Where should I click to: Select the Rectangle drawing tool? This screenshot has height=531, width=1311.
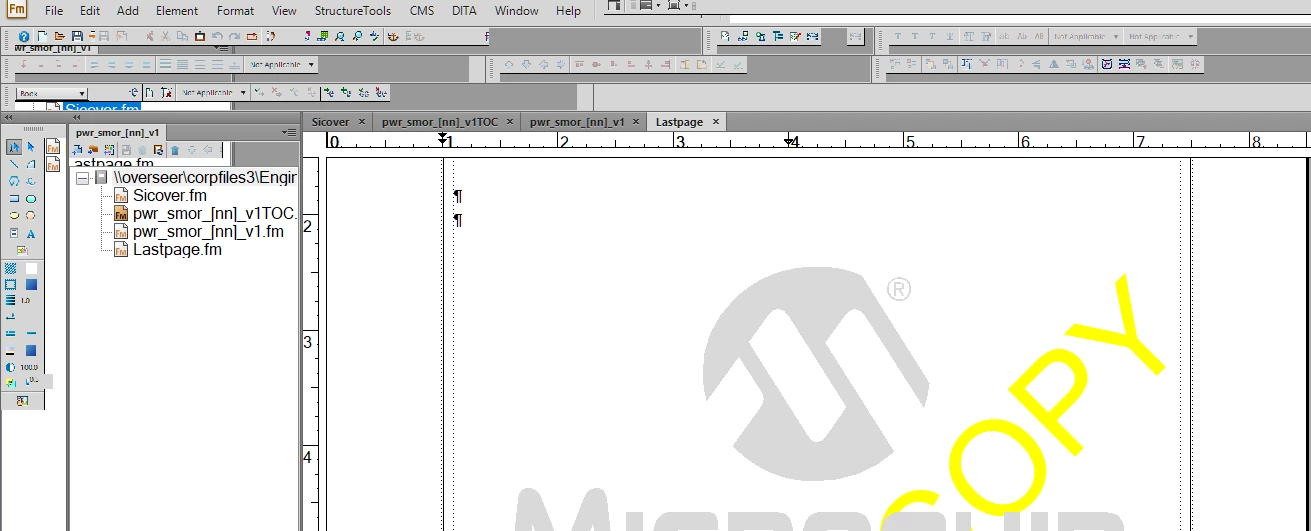pos(14,198)
